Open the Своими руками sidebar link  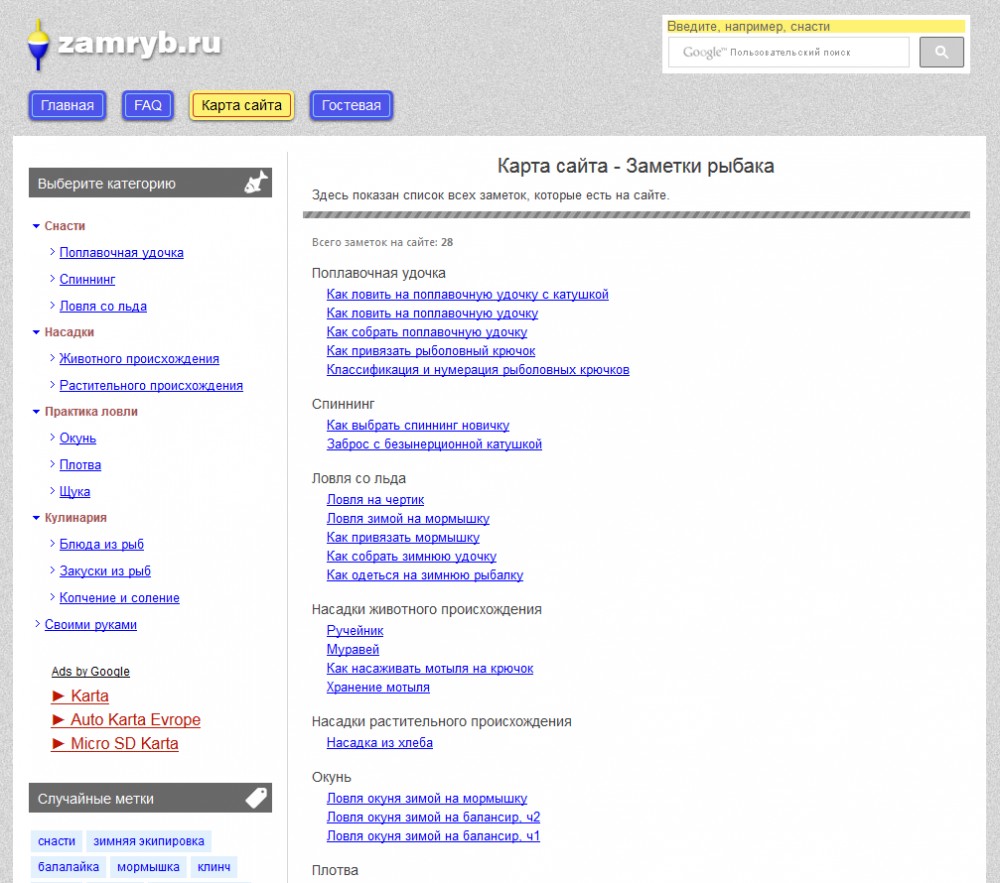tap(98, 625)
